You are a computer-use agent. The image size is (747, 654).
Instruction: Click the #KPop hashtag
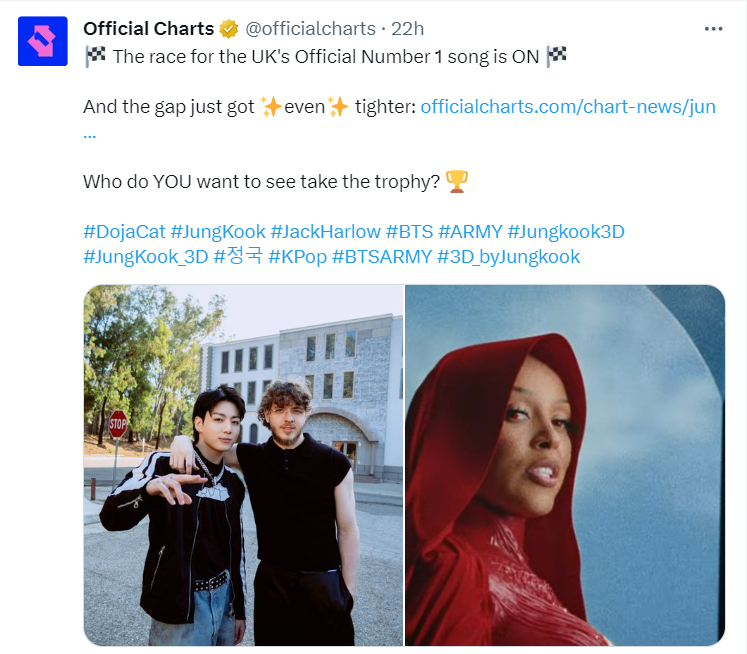click(x=297, y=257)
